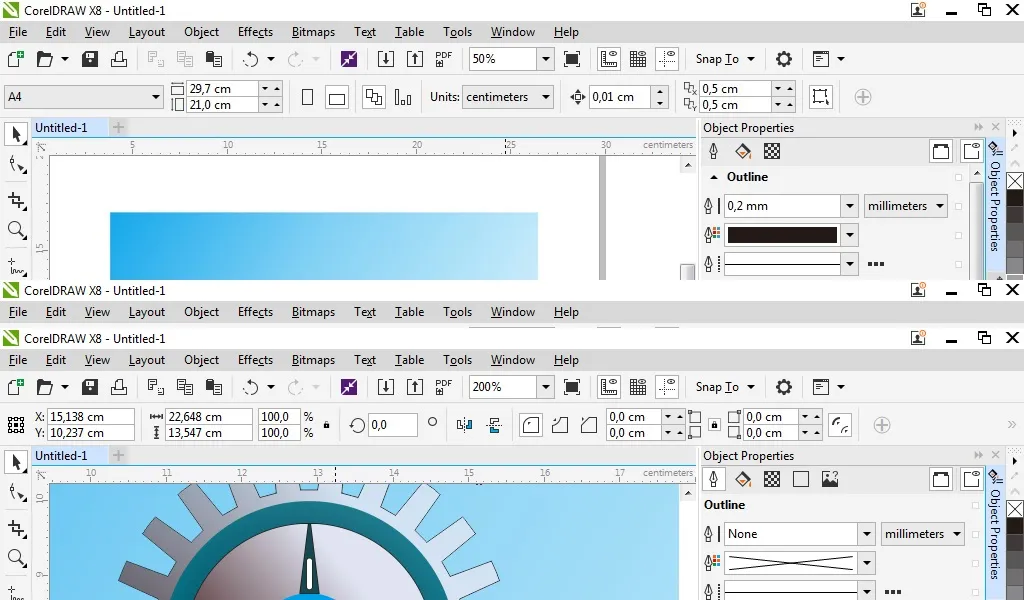The height and width of the screenshot is (600, 1024).
Task: Click Mirror vertically icon in bottom property bar
Action: pos(494,425)
